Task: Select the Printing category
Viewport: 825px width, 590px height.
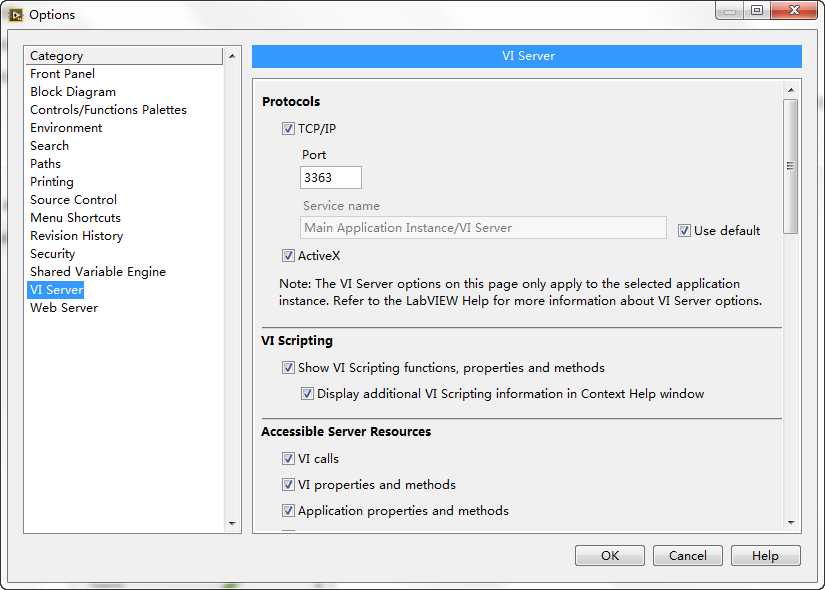Action: click(52, 182)
